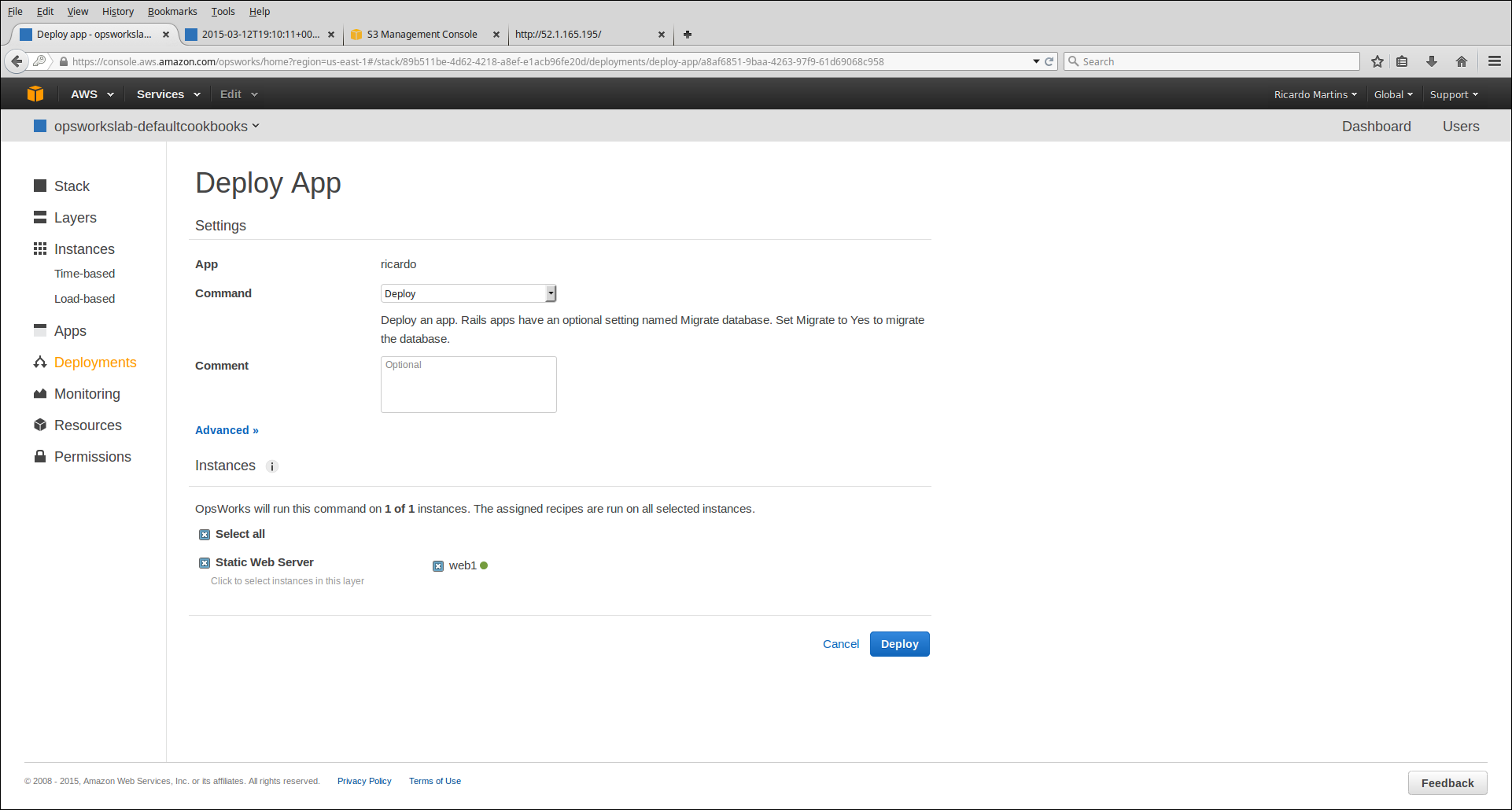Open Stack from the sidebar icon
Screen dimensions: 1512x810
tap(40, 186)
